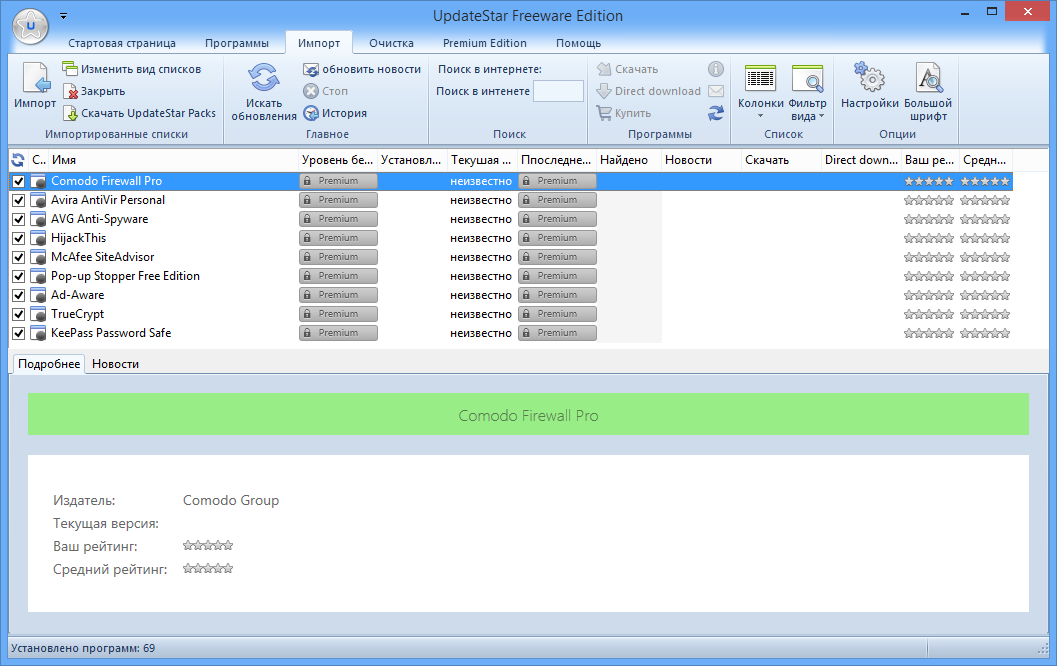Click the 'Ваш ре...' column header

(x=930, y=160)
